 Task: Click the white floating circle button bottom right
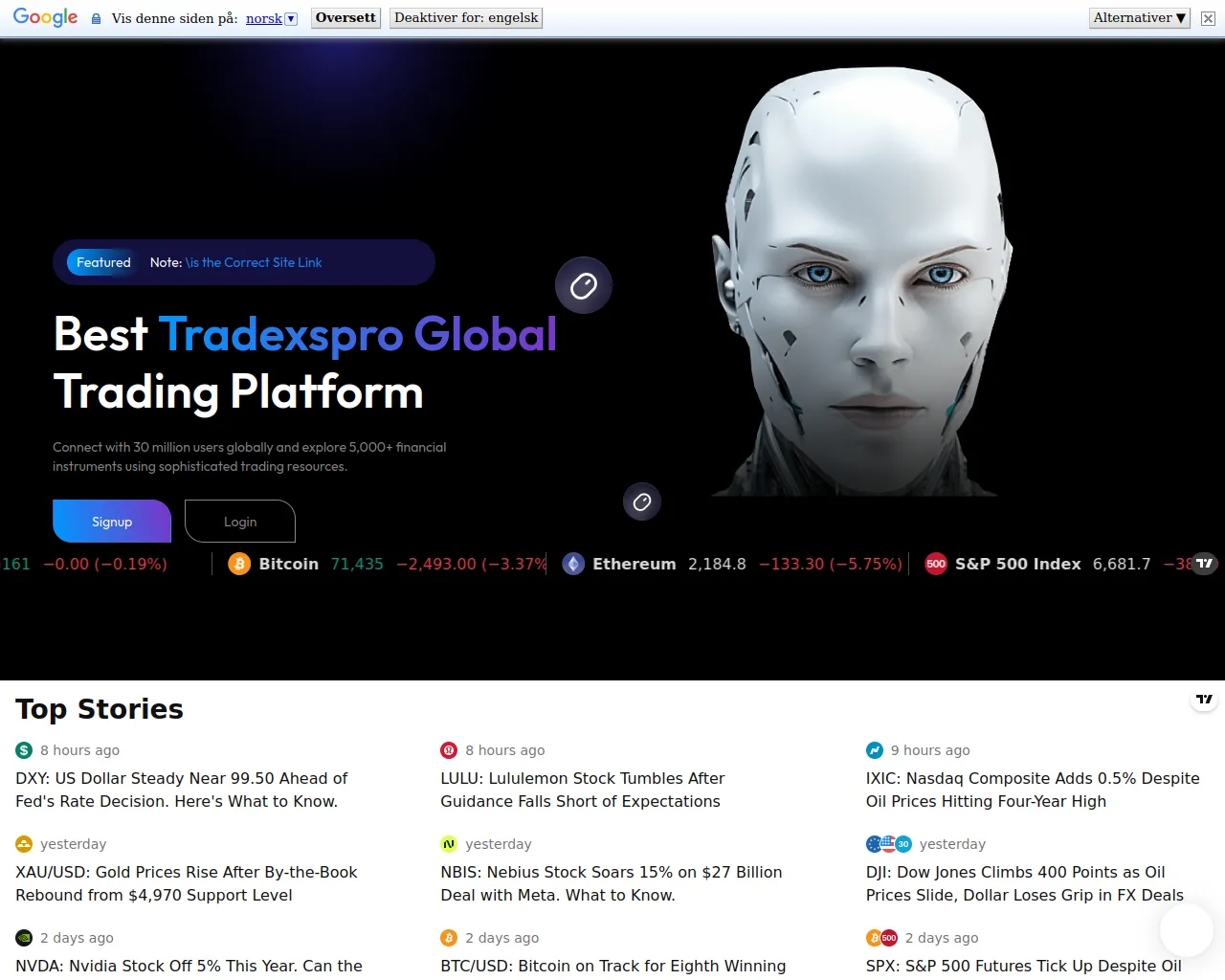(1186, 929)
